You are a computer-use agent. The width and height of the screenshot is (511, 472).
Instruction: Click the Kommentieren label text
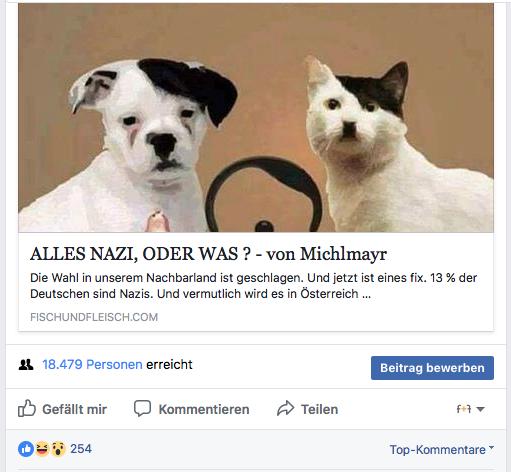(204, 409)
